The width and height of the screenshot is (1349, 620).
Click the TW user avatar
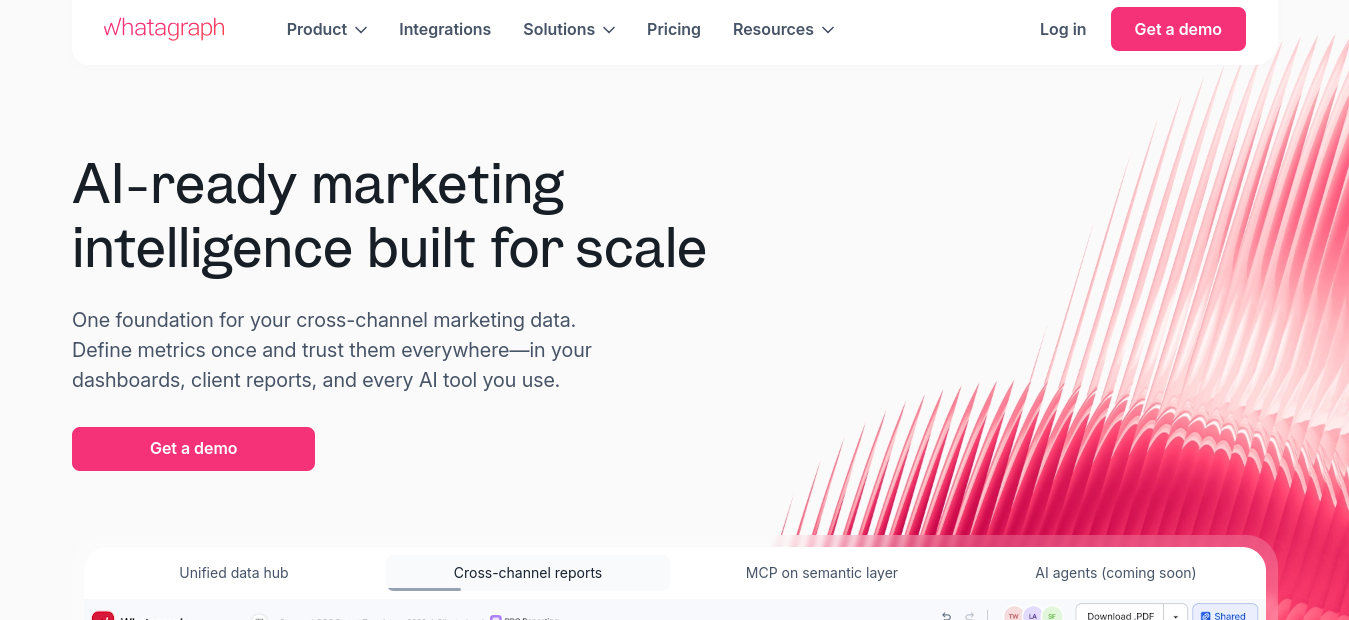tap(1014, 615)
